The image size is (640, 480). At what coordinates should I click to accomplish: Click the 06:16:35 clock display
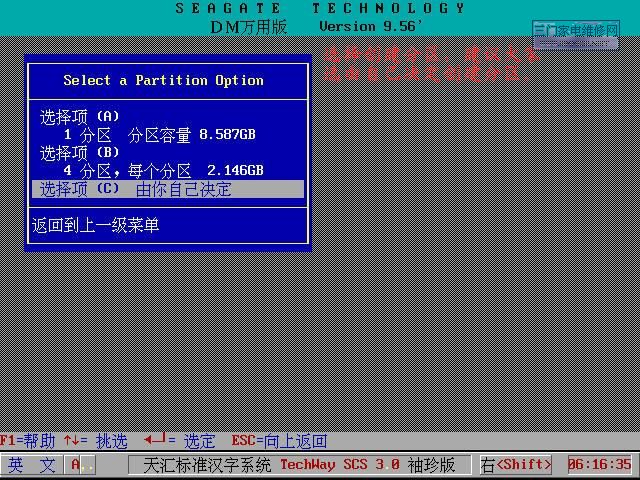(x=600, y=465)
